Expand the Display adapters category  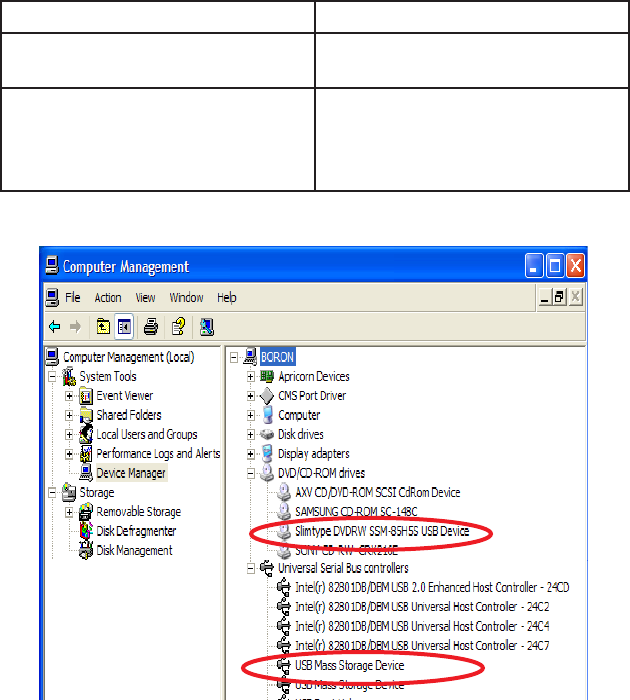[x=250, y=454]
